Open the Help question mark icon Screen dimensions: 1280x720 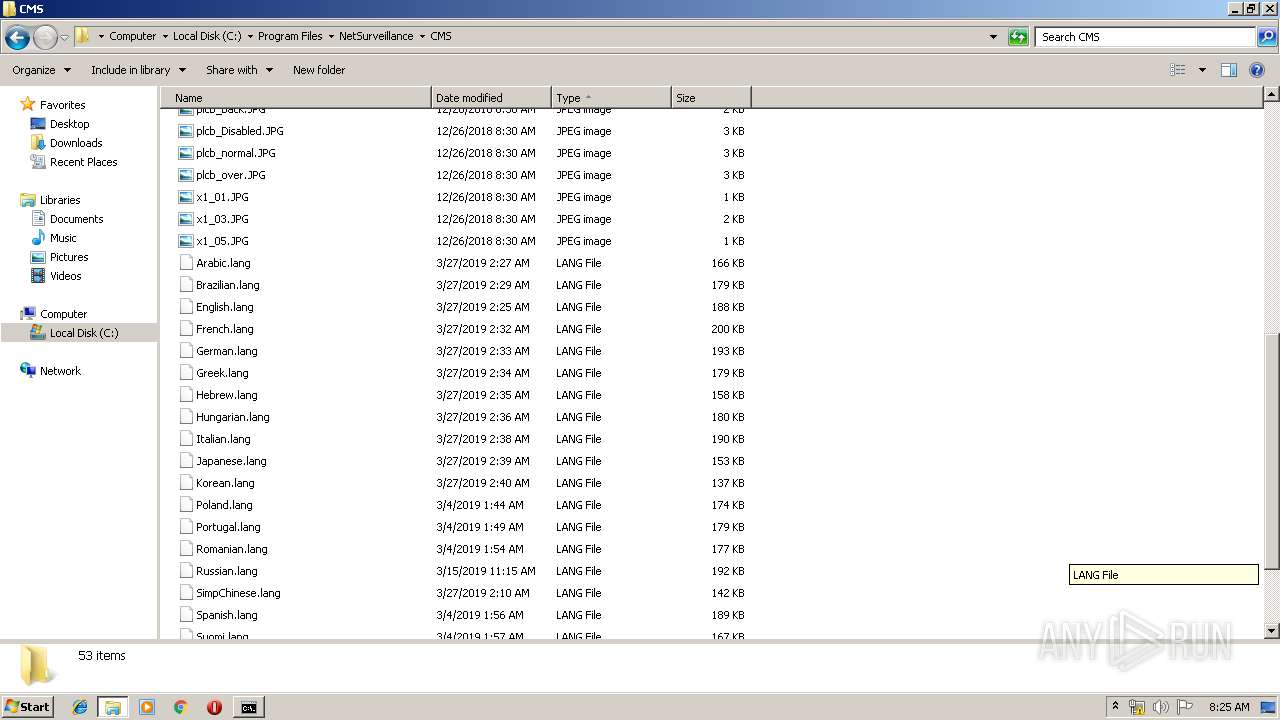[x=1258, y=70]
